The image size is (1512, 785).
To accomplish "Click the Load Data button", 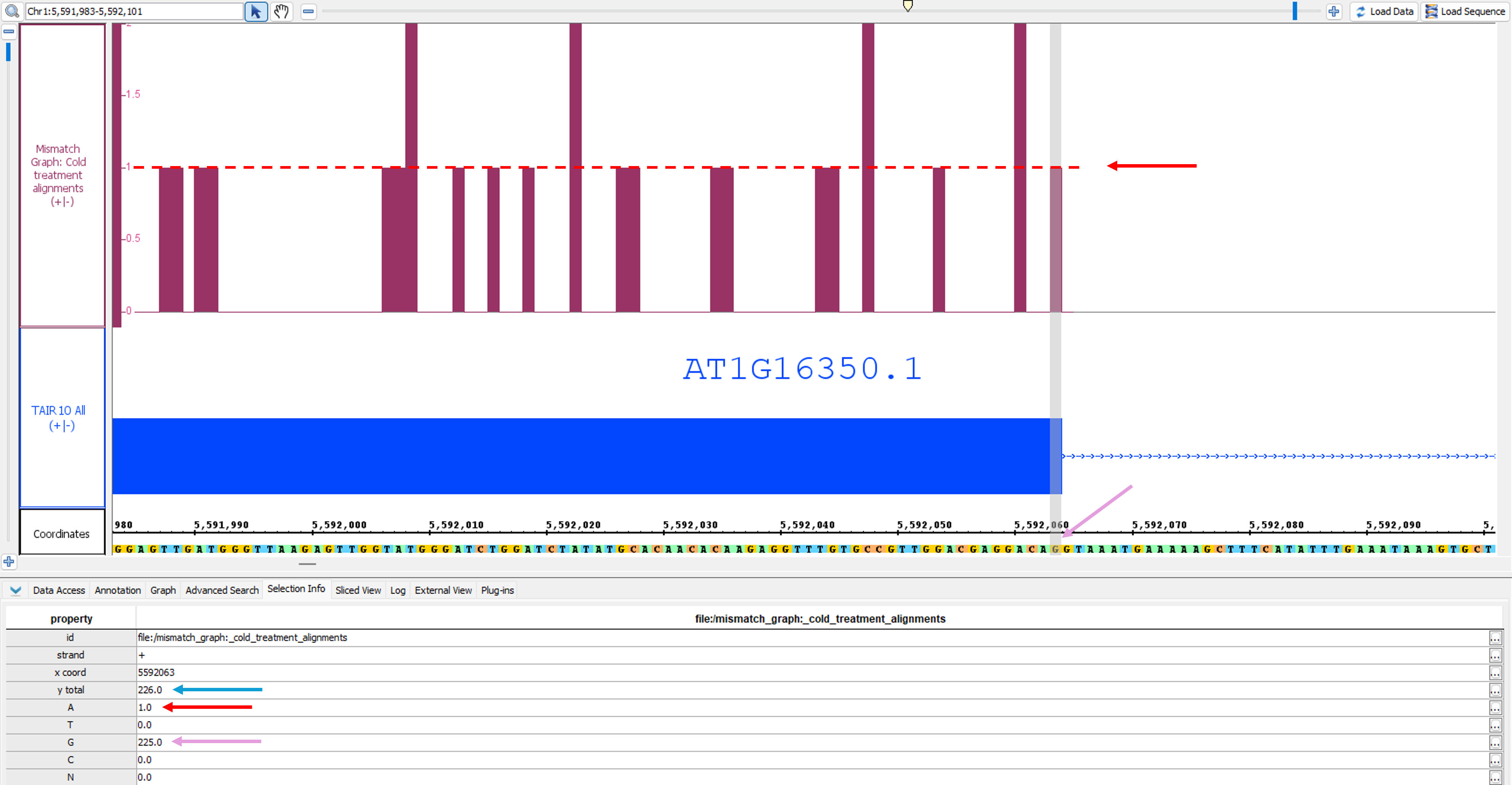I will (1384, 11).
